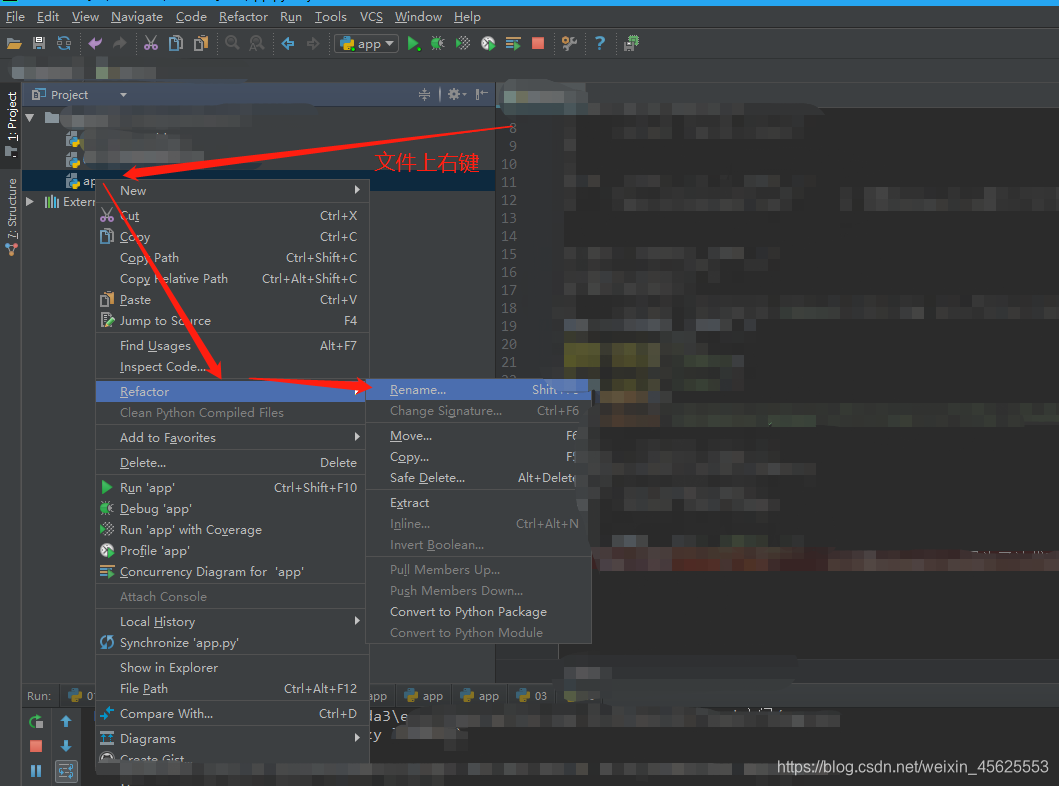The width and height of the screenshot is (1059, 786).
Task: Expand Add to Favorites submenu
Action: coord(357,438)
